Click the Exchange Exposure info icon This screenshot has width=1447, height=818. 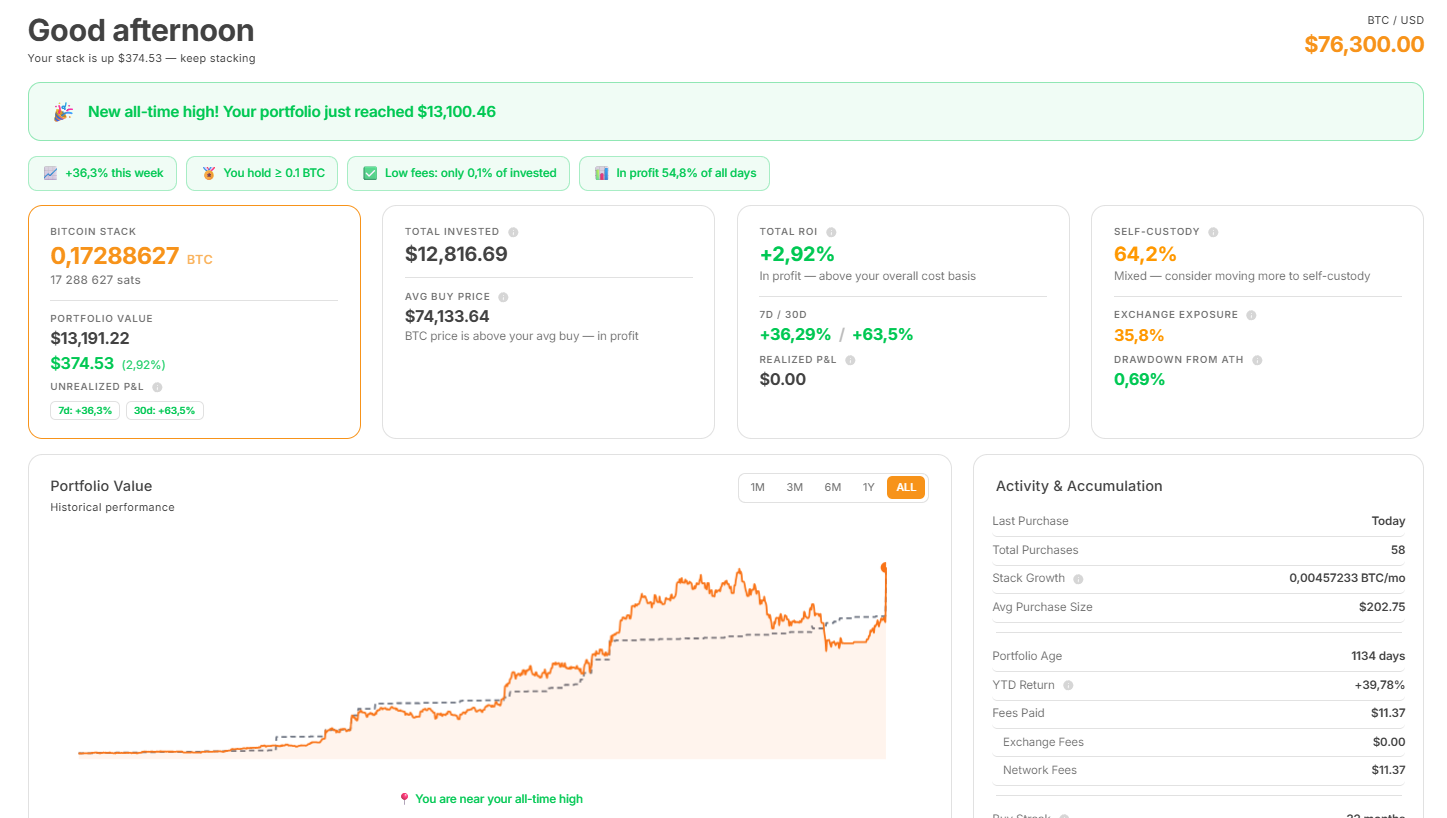point(1251,315)
